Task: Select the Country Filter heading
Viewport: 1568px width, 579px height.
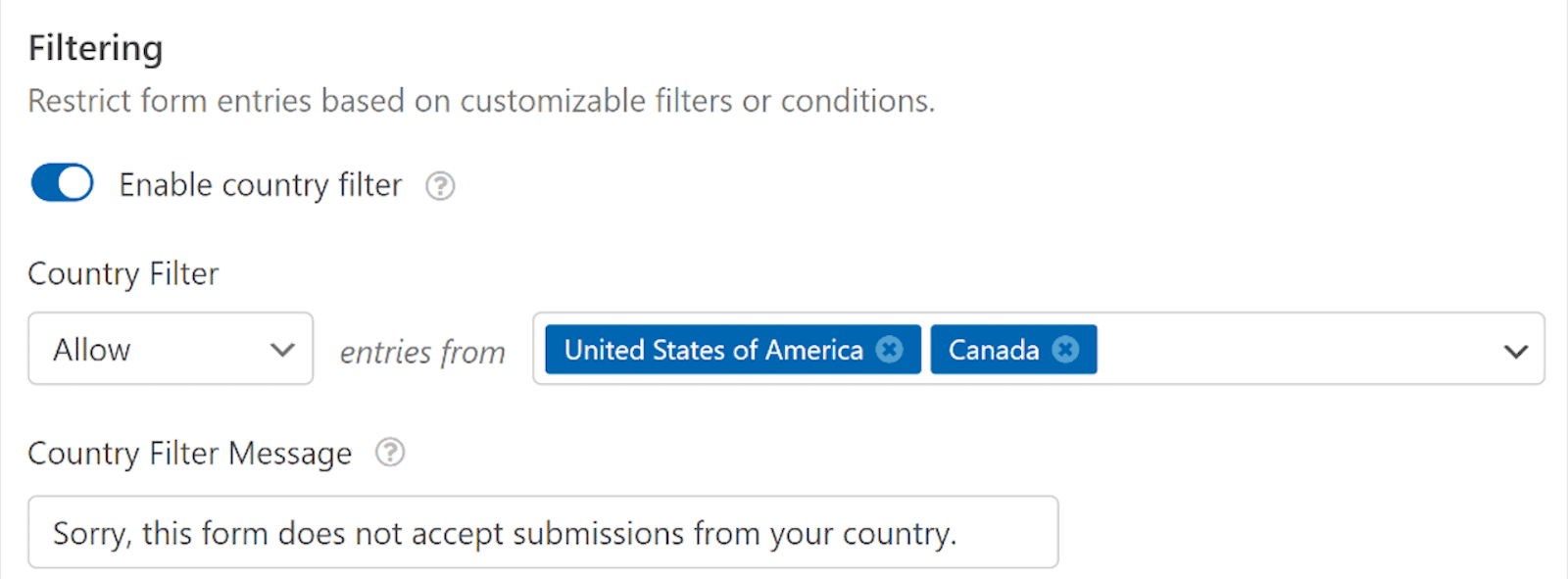Action: click(122, 274)
